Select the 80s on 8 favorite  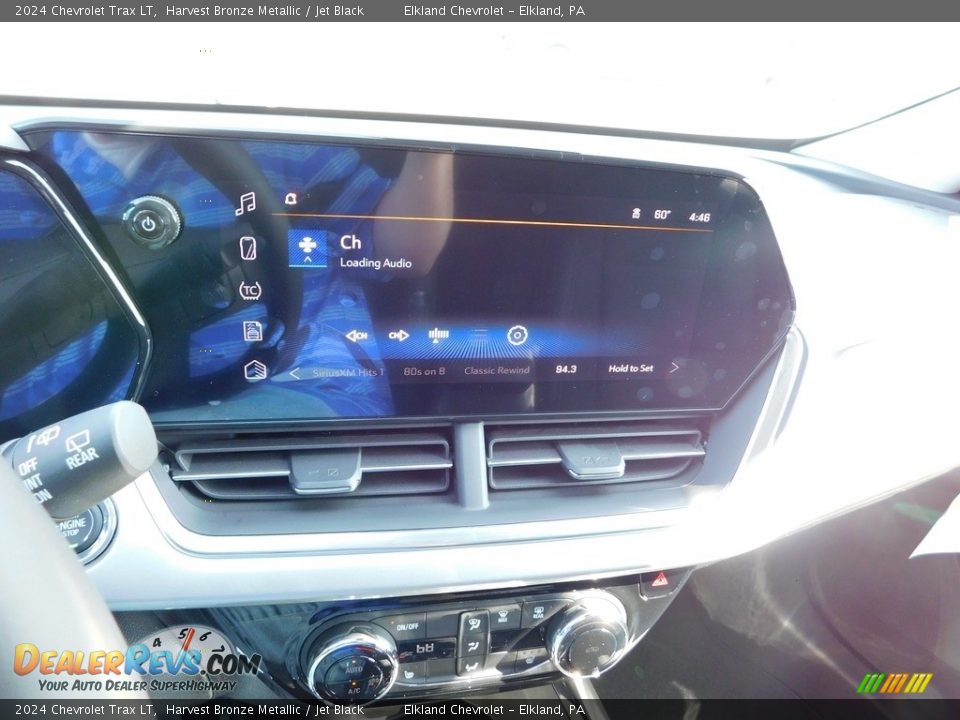[x=424, y=371]
